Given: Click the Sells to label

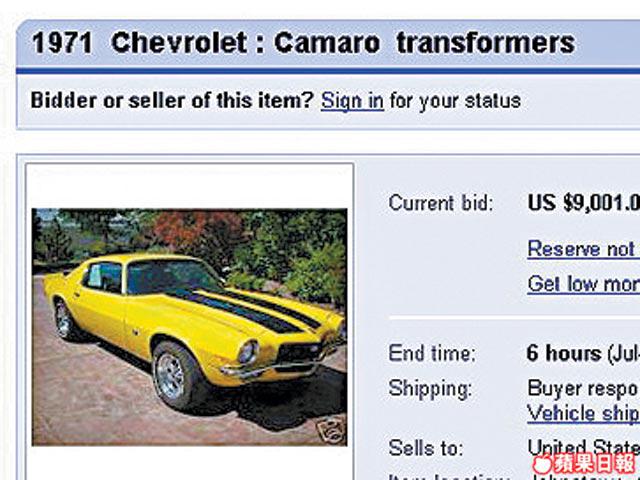Looking at the screenshot, I should [x=426, y=448].
